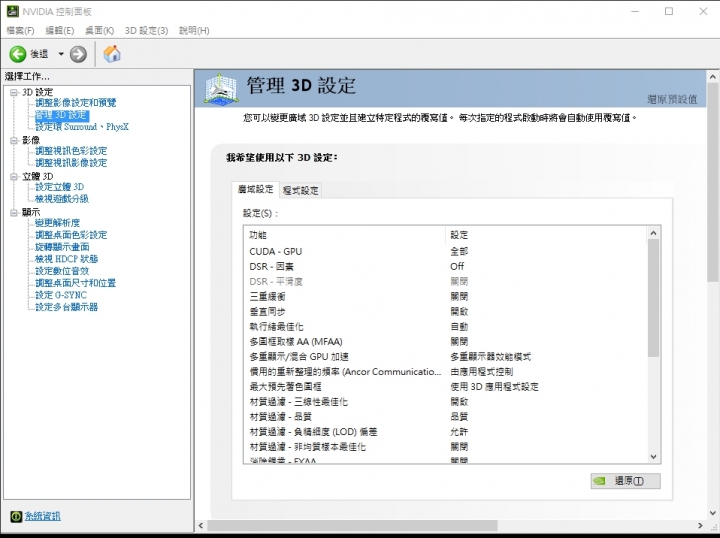Click the settings list scrollbar thumb
720x538 pixels.
[653, 298]
